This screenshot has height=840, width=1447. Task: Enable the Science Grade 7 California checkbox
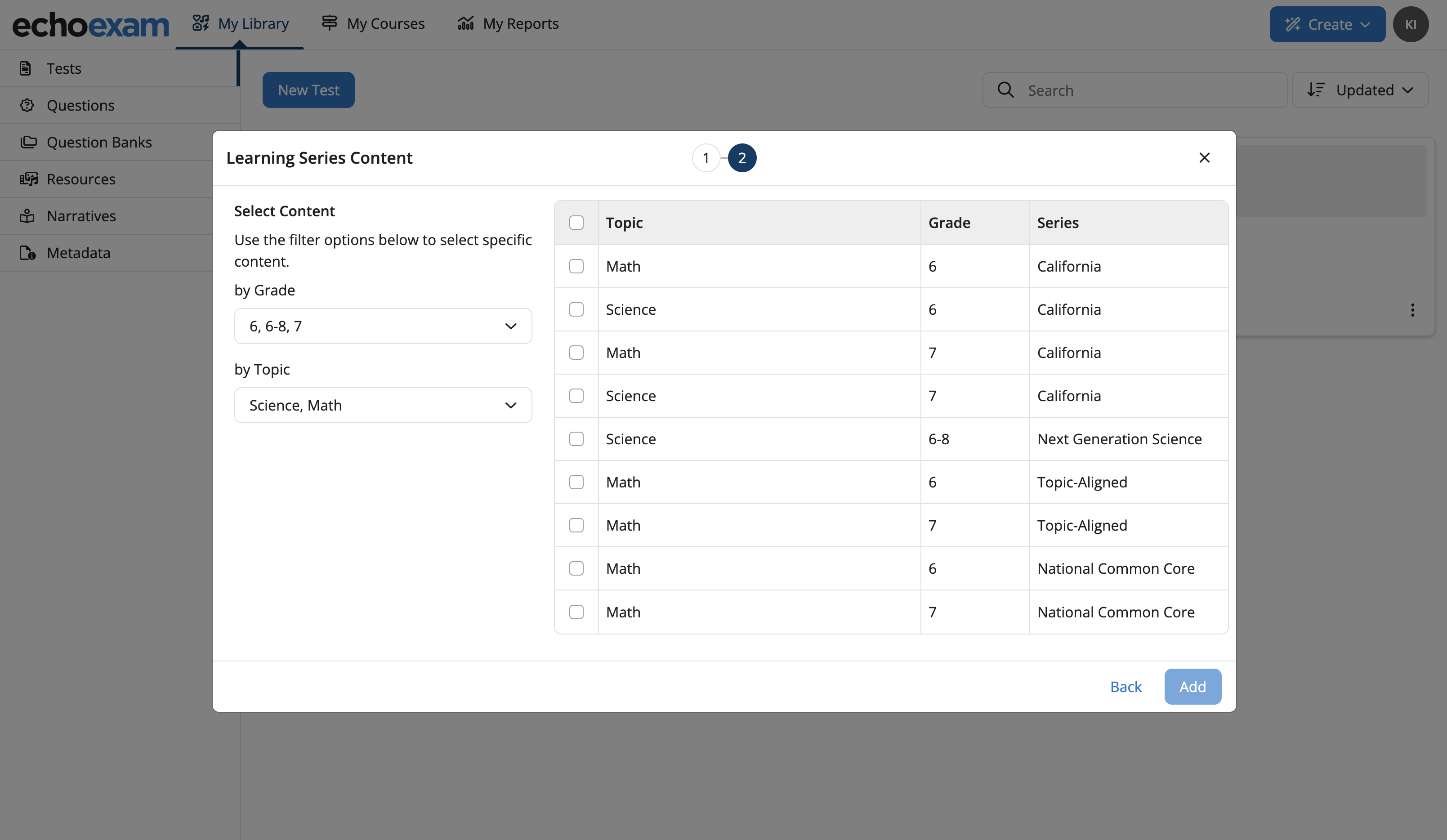point(577,395)
